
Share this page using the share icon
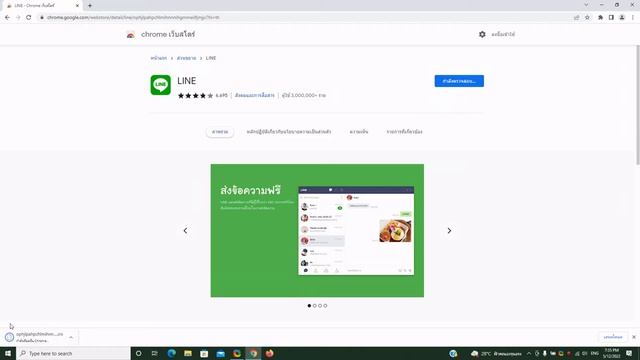[x=576, y=18]
